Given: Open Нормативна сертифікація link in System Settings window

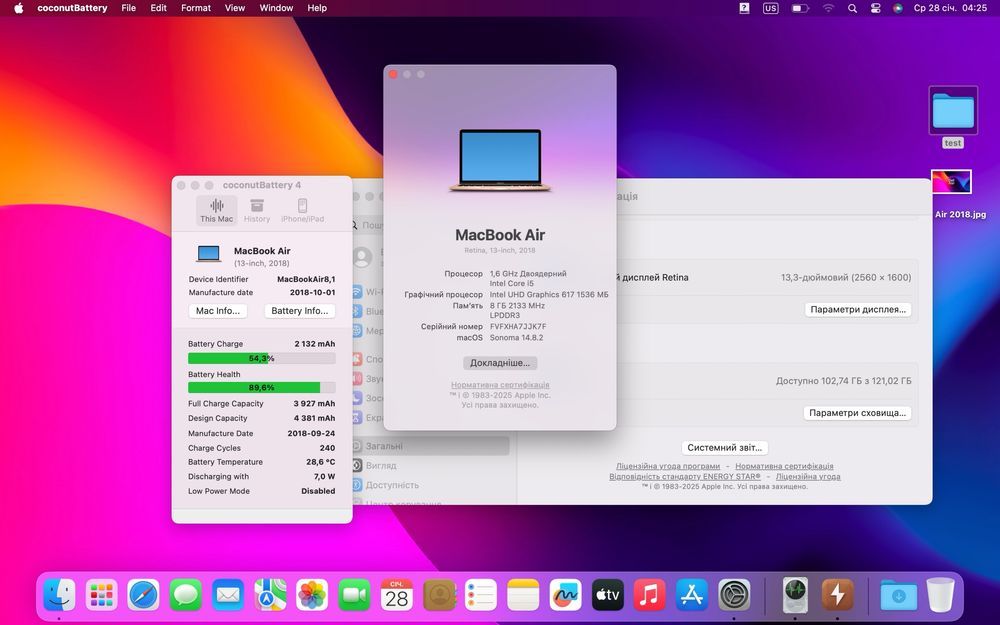Looking at the screenshot, I should (x=784, y=466).
